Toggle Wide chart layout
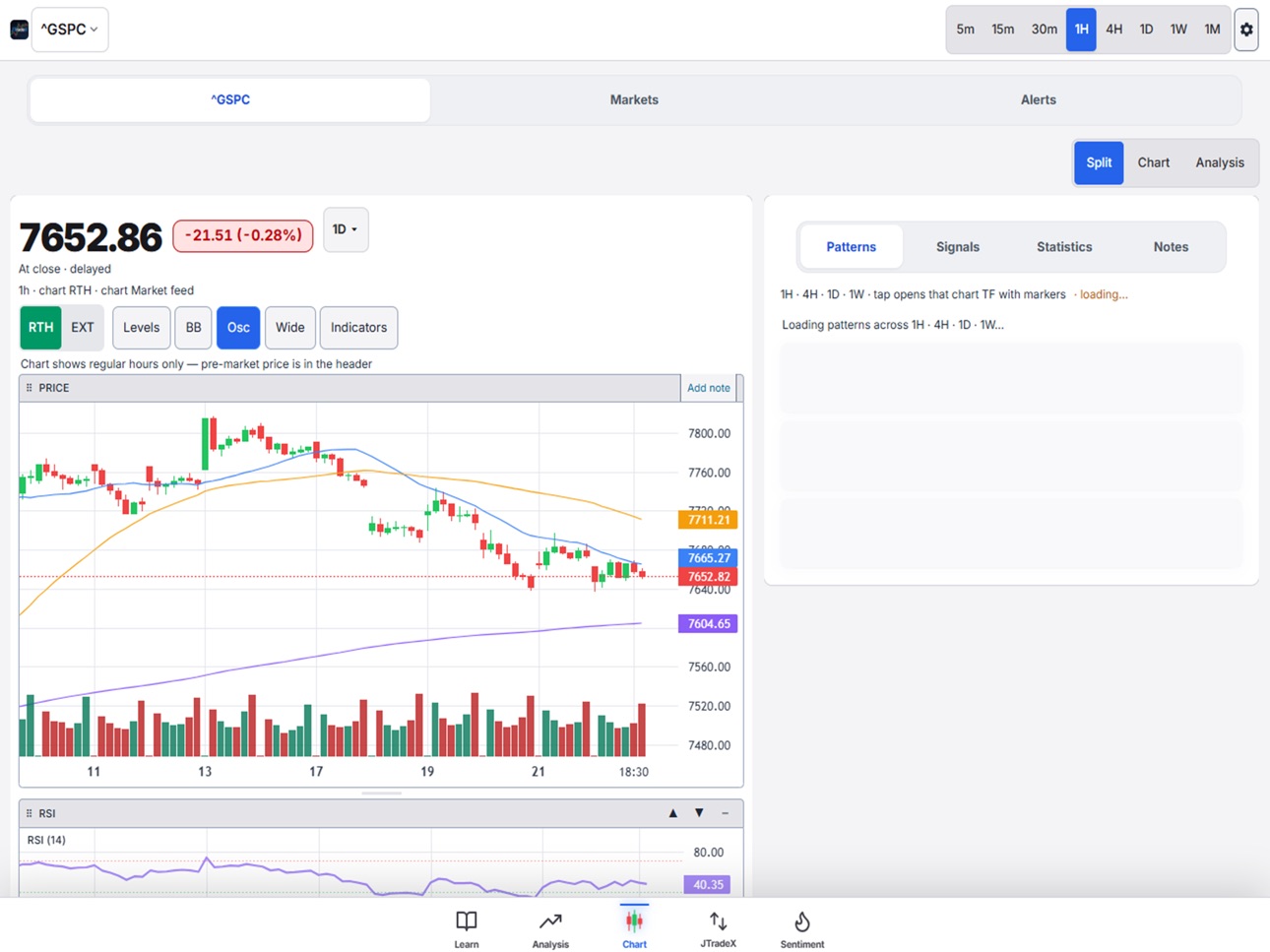Image resolution: width=1270 pixels, height=952 pixels. point(289,328)
